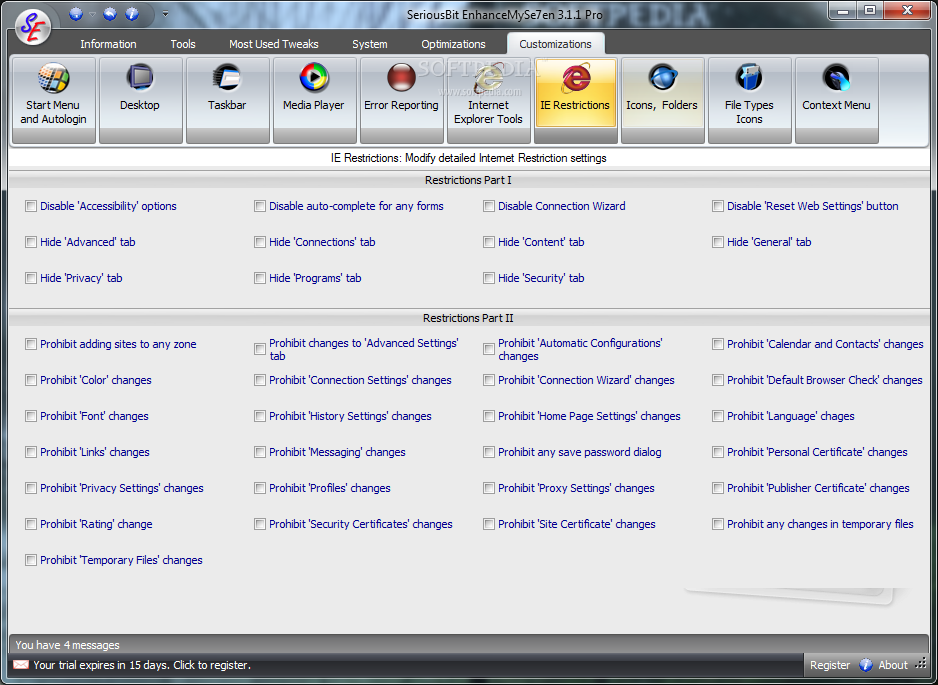The image size is (938, 685).
Task: Open the Media Player tweaks section
Action: click(315, 101)
